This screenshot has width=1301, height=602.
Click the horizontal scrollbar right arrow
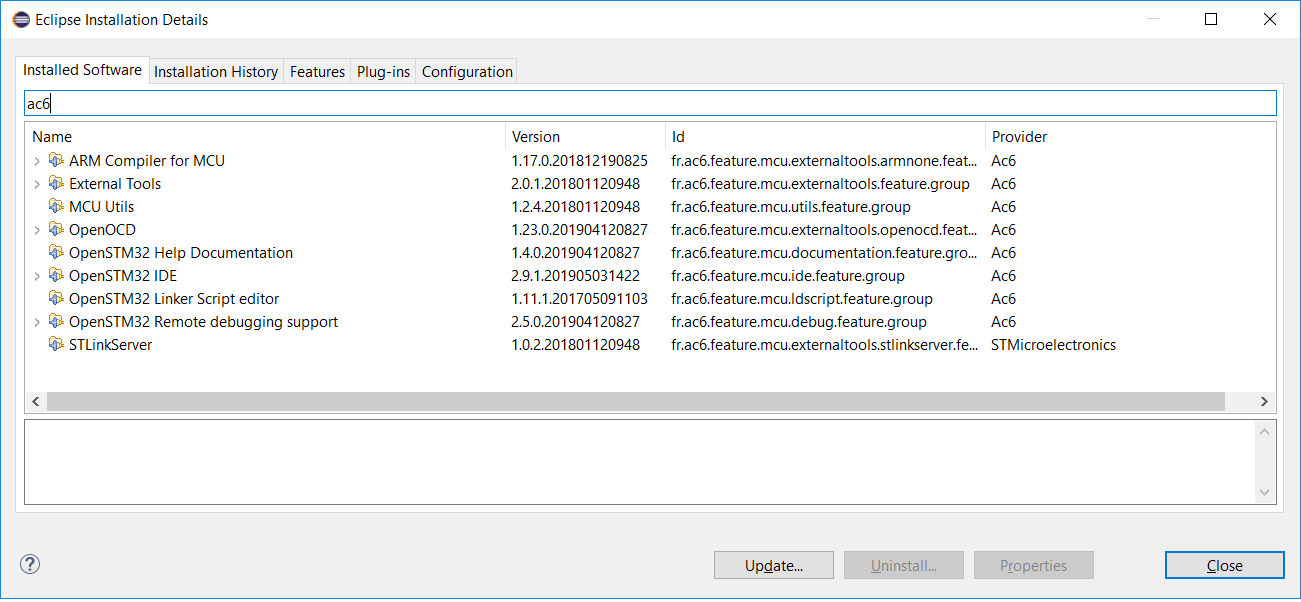point(1264,401)
